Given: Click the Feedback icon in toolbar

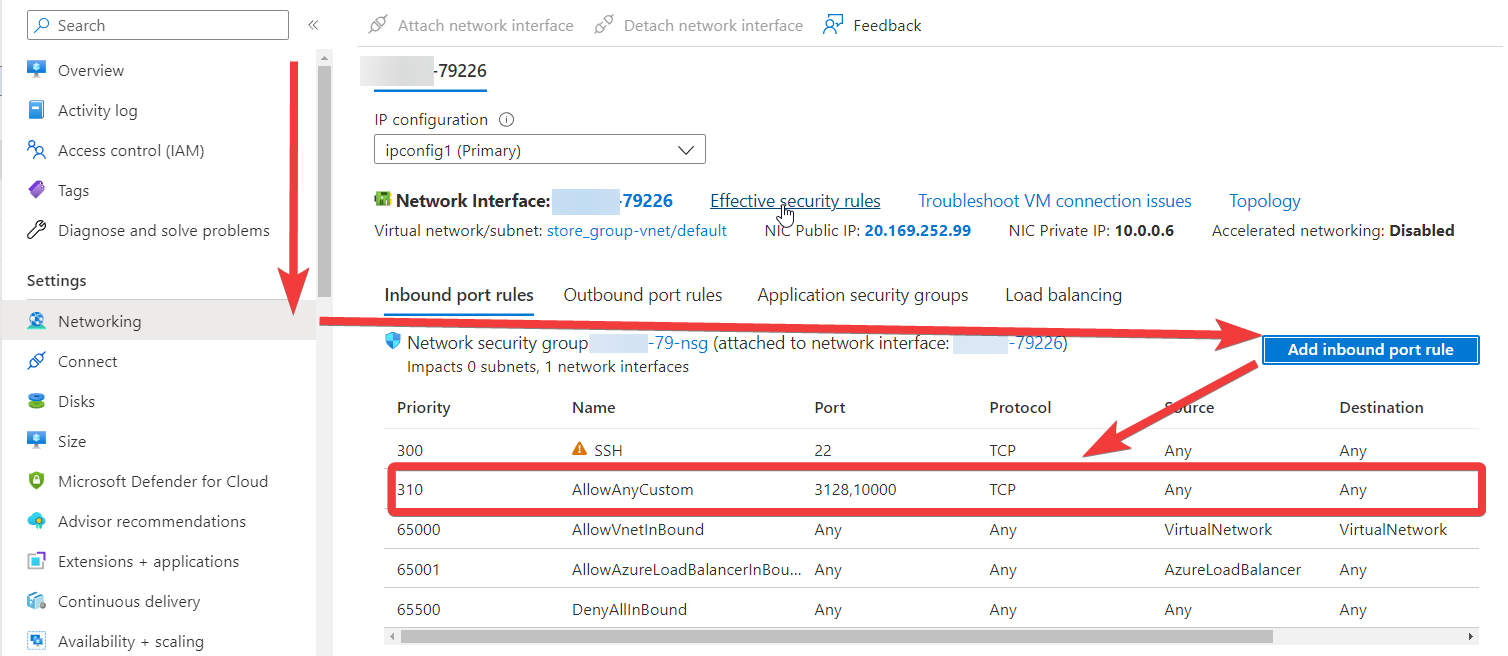Looking at the screenshot, I should [833, 25].
